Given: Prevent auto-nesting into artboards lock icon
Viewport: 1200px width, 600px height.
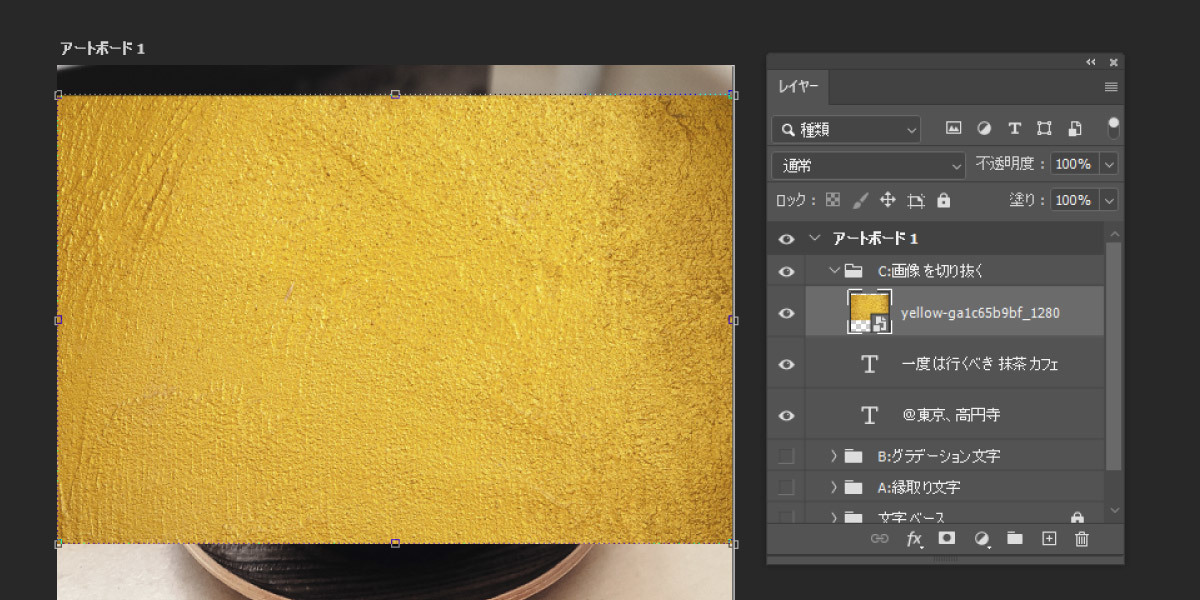Looking at the screenshot, I should (915, 200).
